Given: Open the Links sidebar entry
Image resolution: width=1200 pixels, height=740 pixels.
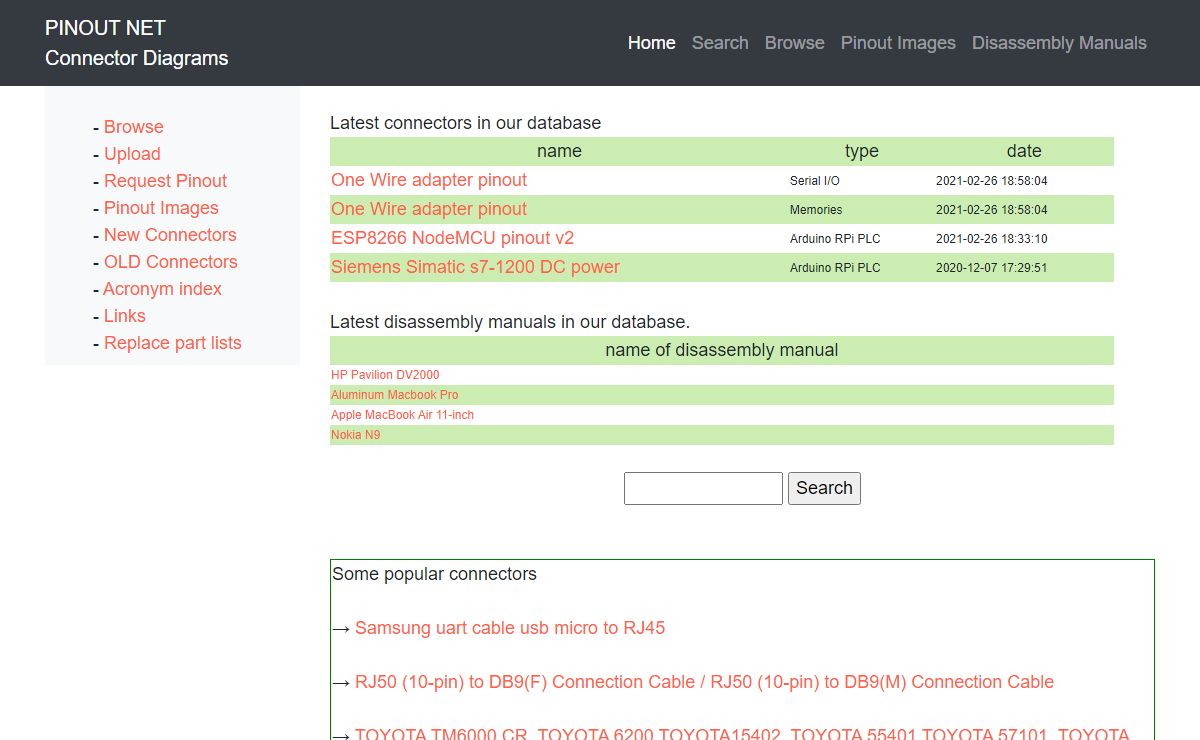Looking at the screenshot, I should [125, 316].
